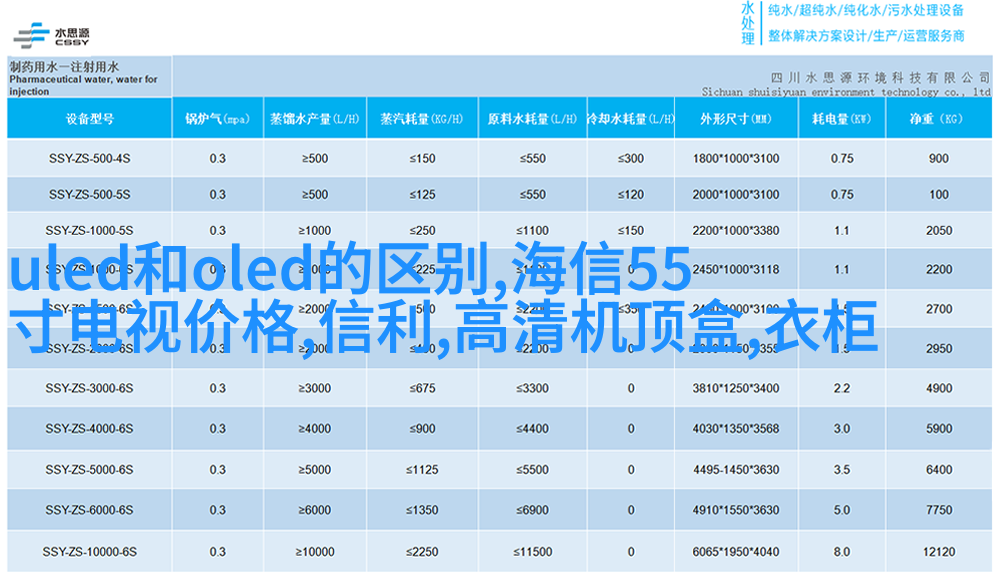Select the distilled output ≥10000

click(314, 552)
